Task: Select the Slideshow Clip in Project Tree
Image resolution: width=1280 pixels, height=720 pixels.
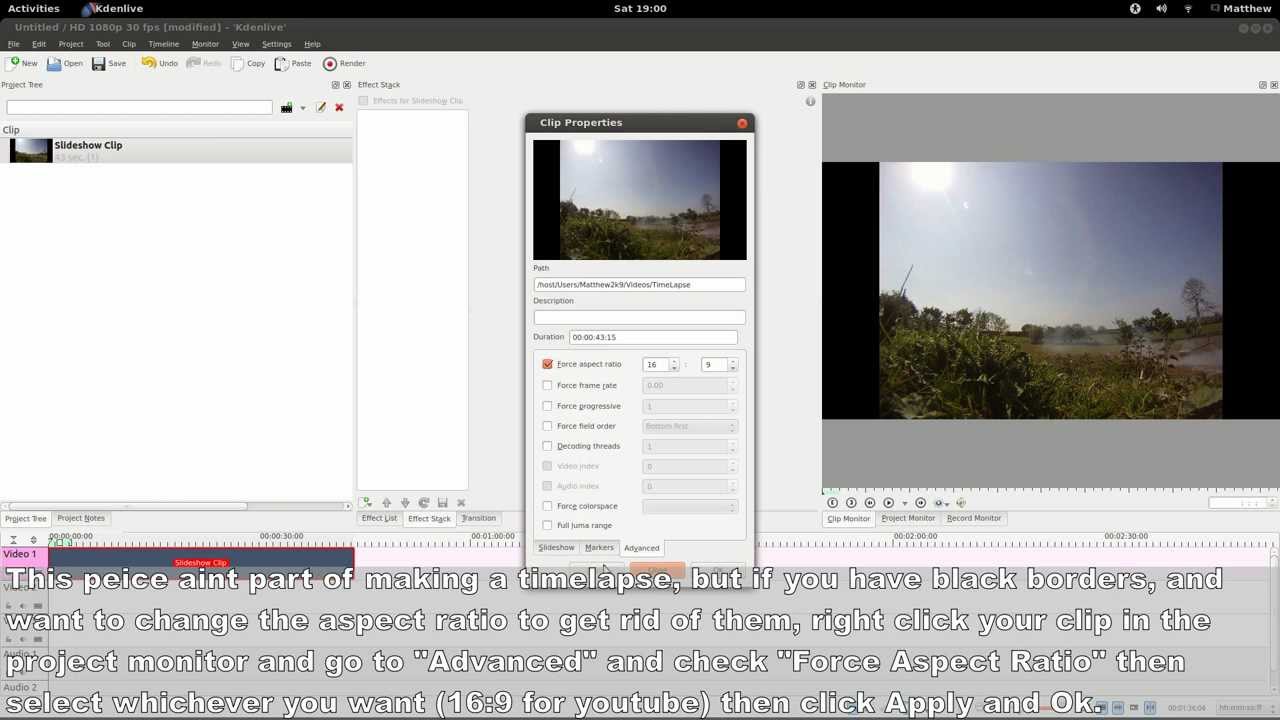Action: [x=177, y=150]
